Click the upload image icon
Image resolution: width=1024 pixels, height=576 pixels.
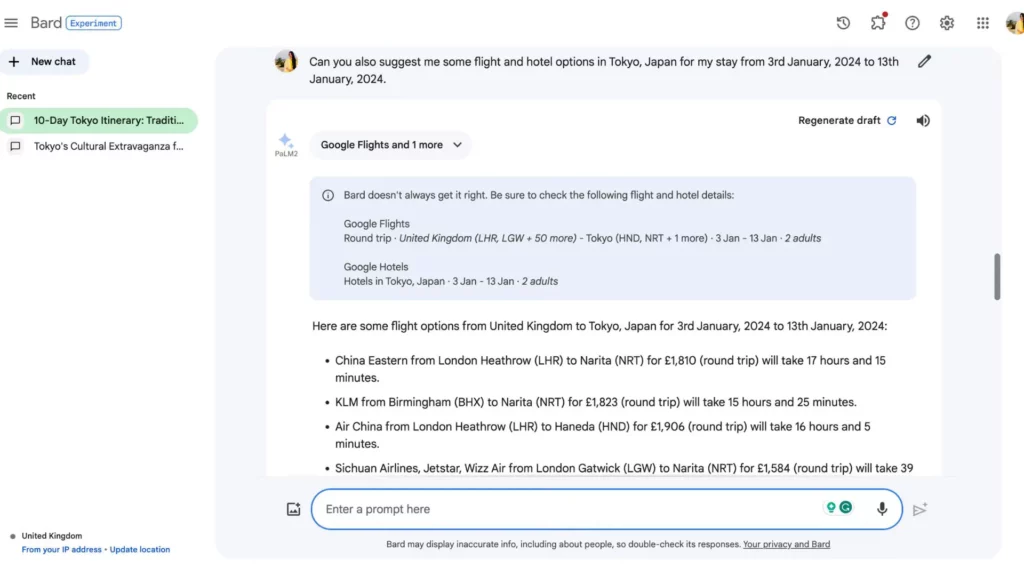[x=293, y=509]
